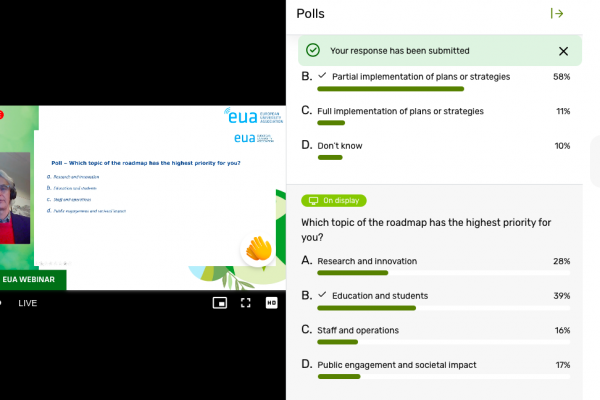Select Education and students poll option
This screenshot has width=600, height=400.
pos(379,296)
